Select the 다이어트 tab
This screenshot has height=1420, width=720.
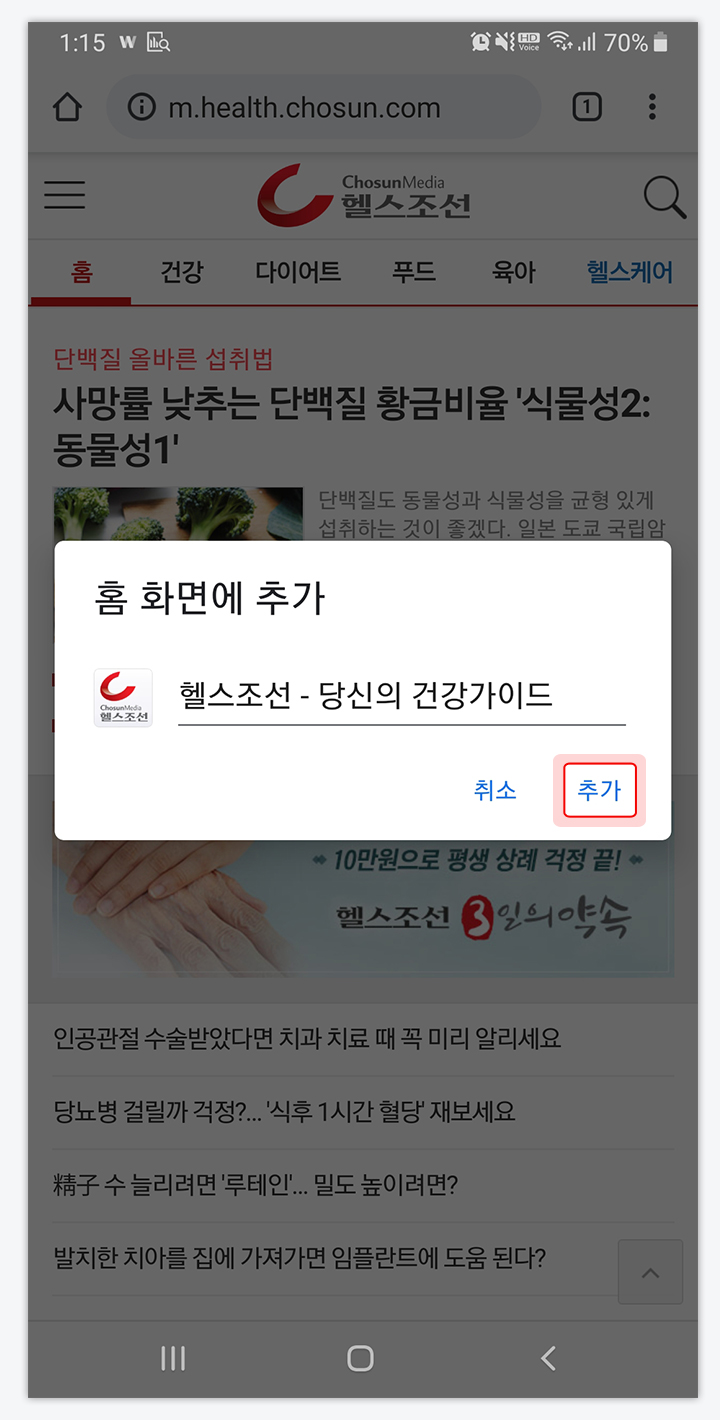coord(298,271)
